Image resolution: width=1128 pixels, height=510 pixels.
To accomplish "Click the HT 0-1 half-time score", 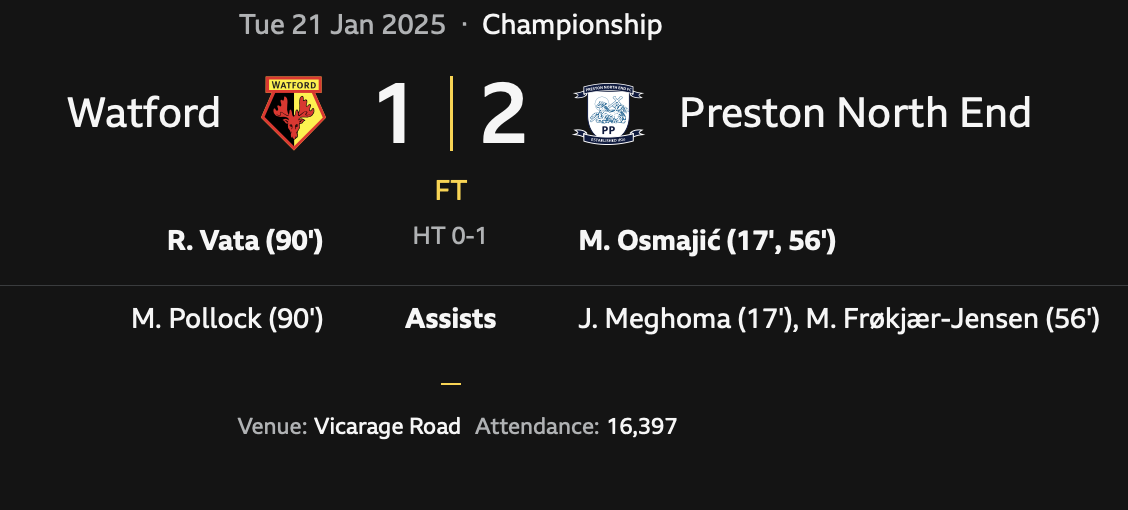I will coord(450,237).
